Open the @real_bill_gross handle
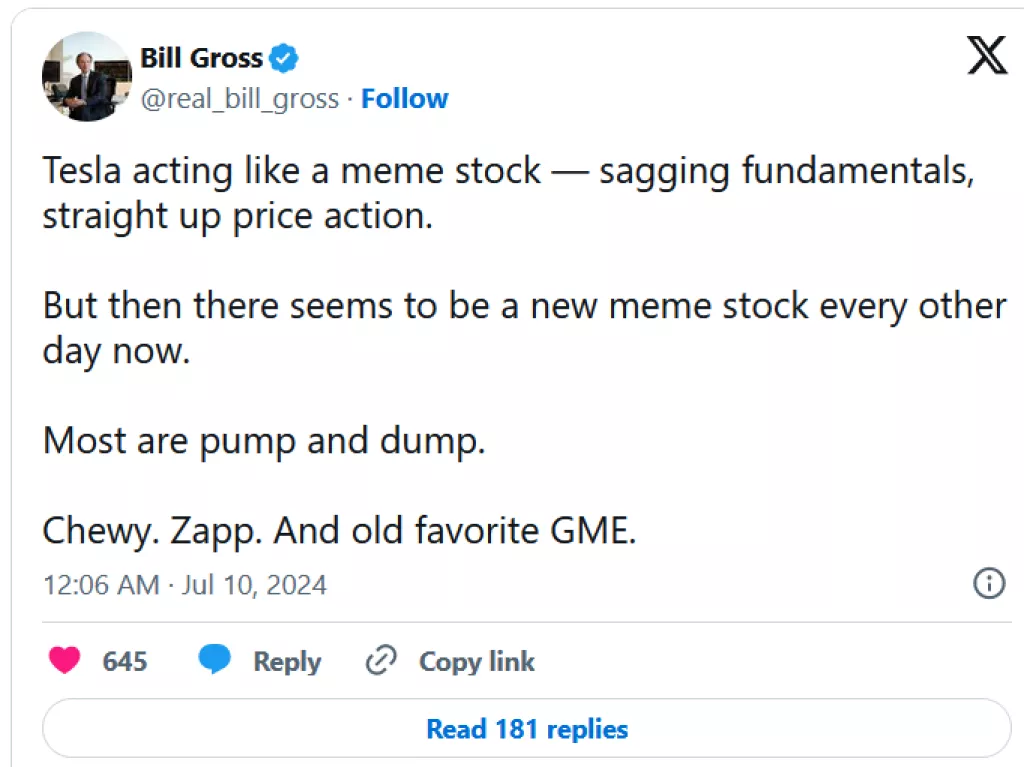This screenshot has height=767, width=1024. (x=240, y=98)
